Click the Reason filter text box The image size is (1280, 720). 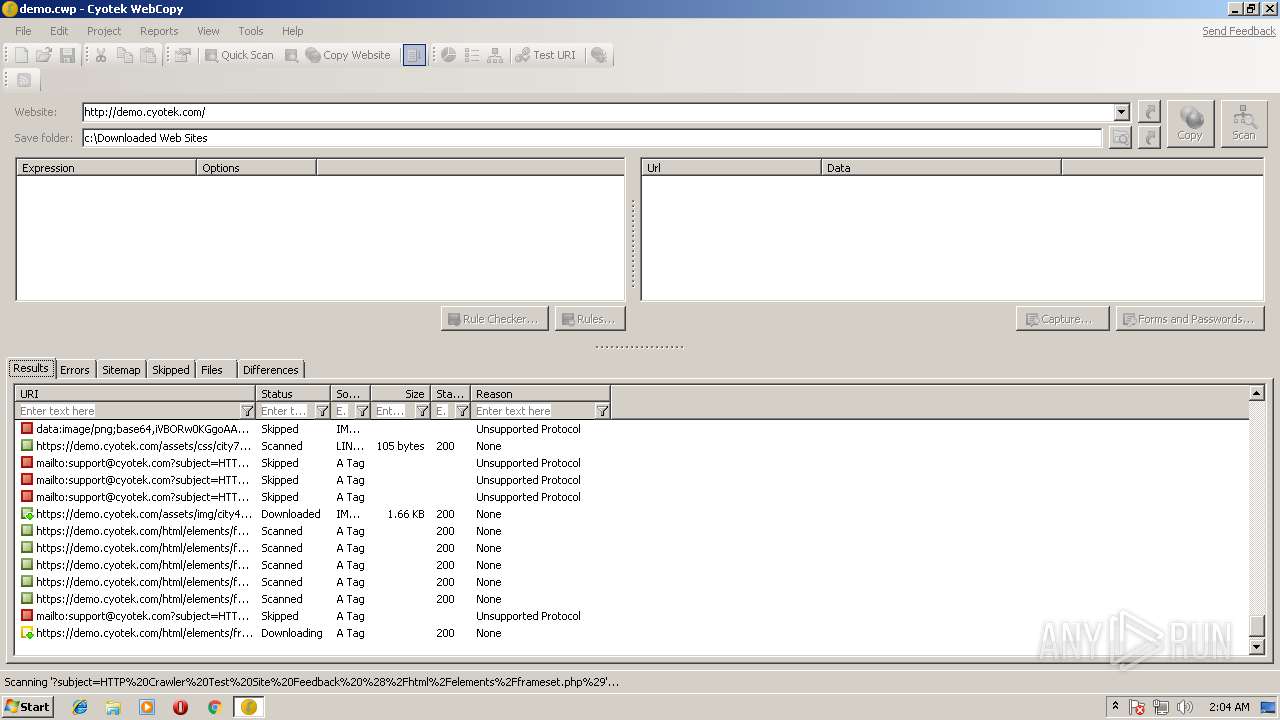(533, 411)
